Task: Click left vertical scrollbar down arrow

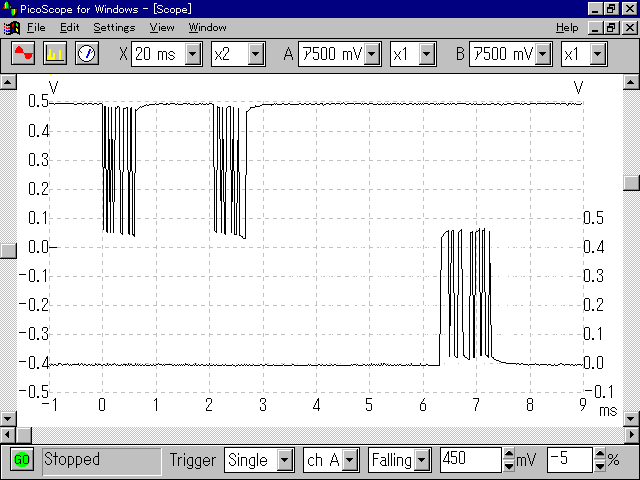Action: click(9, 419)
